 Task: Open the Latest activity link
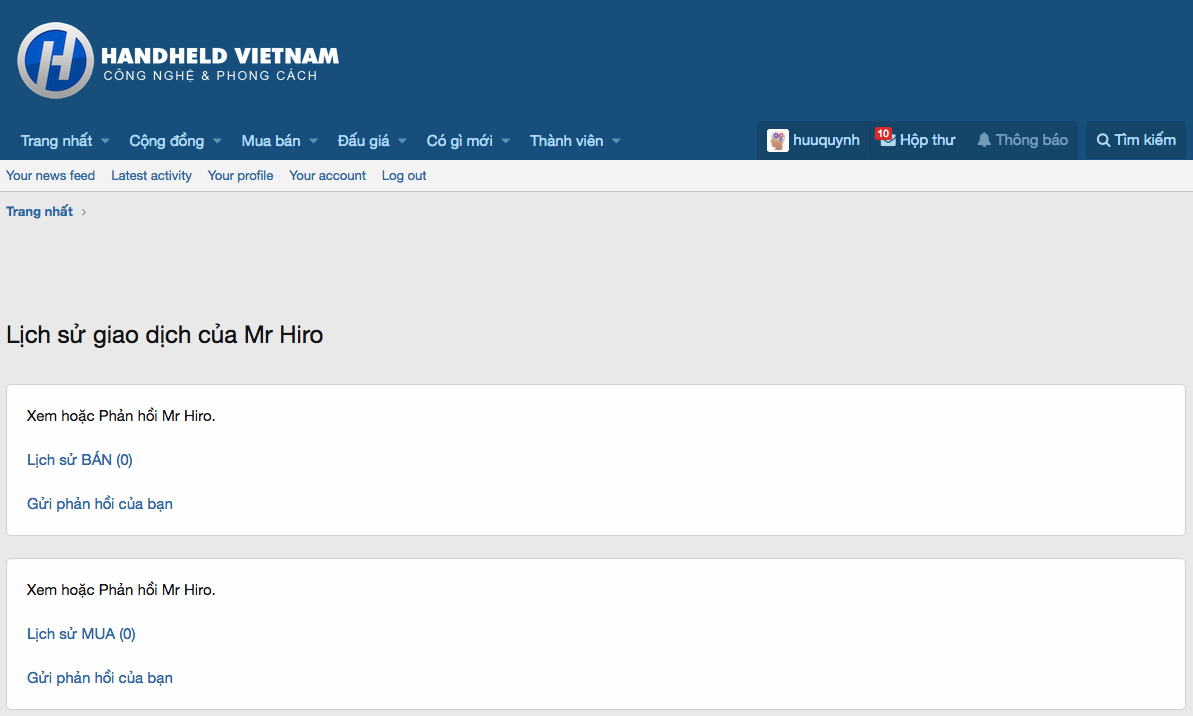(x=151, y=176)
